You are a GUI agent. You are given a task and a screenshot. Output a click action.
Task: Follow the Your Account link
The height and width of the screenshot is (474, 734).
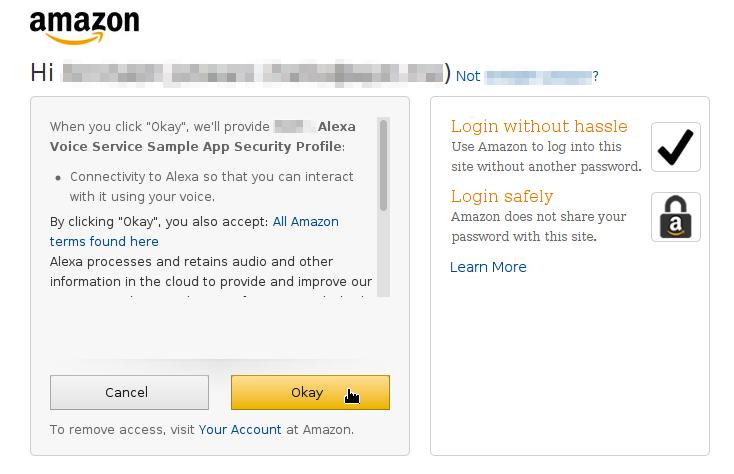pyautogui.click(x=240, y=430)
